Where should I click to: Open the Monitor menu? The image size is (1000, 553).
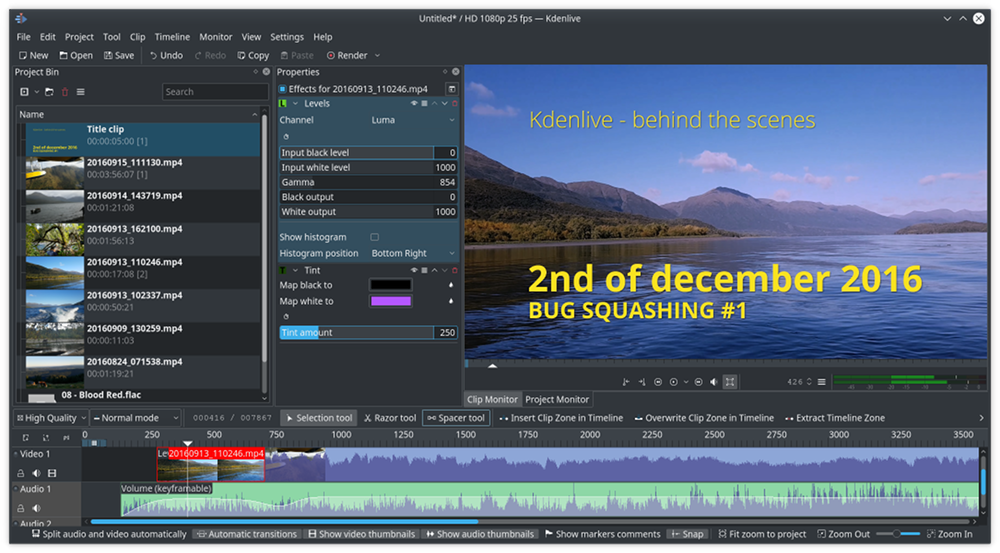[x=216, y=37]
